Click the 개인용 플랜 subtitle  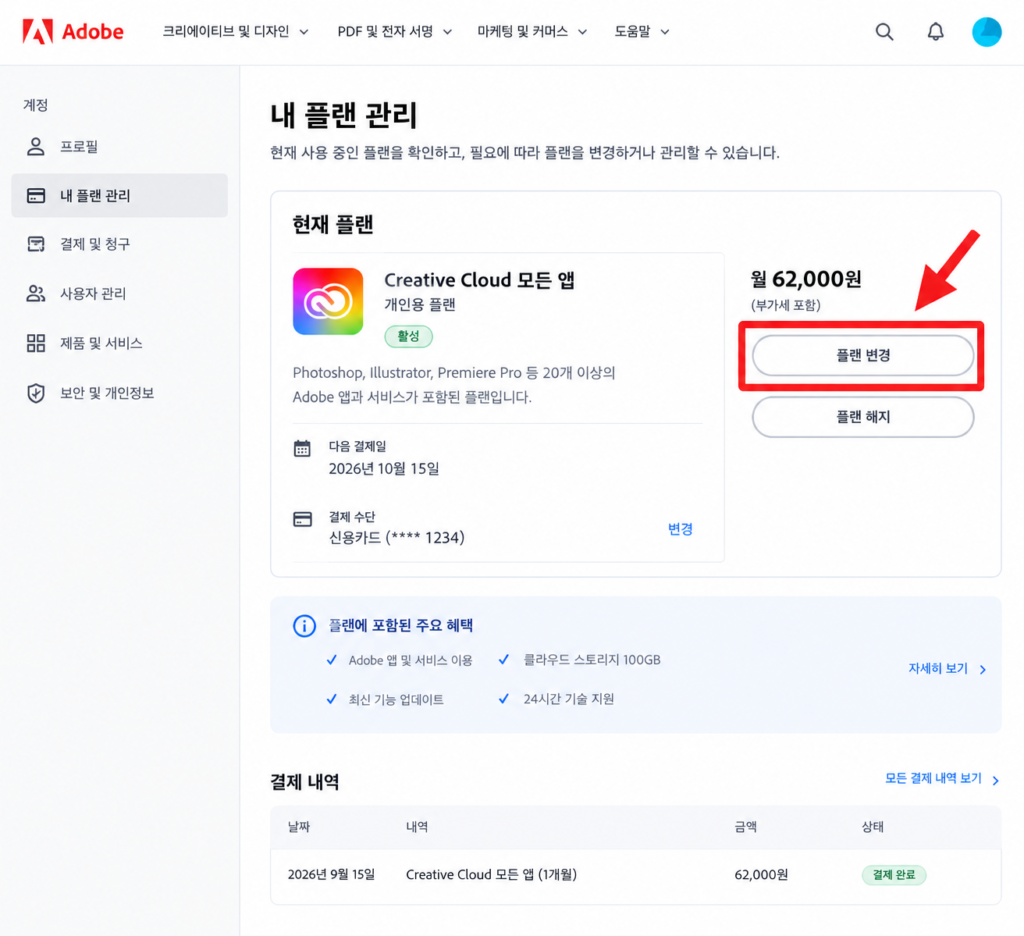tap(419, 305)
